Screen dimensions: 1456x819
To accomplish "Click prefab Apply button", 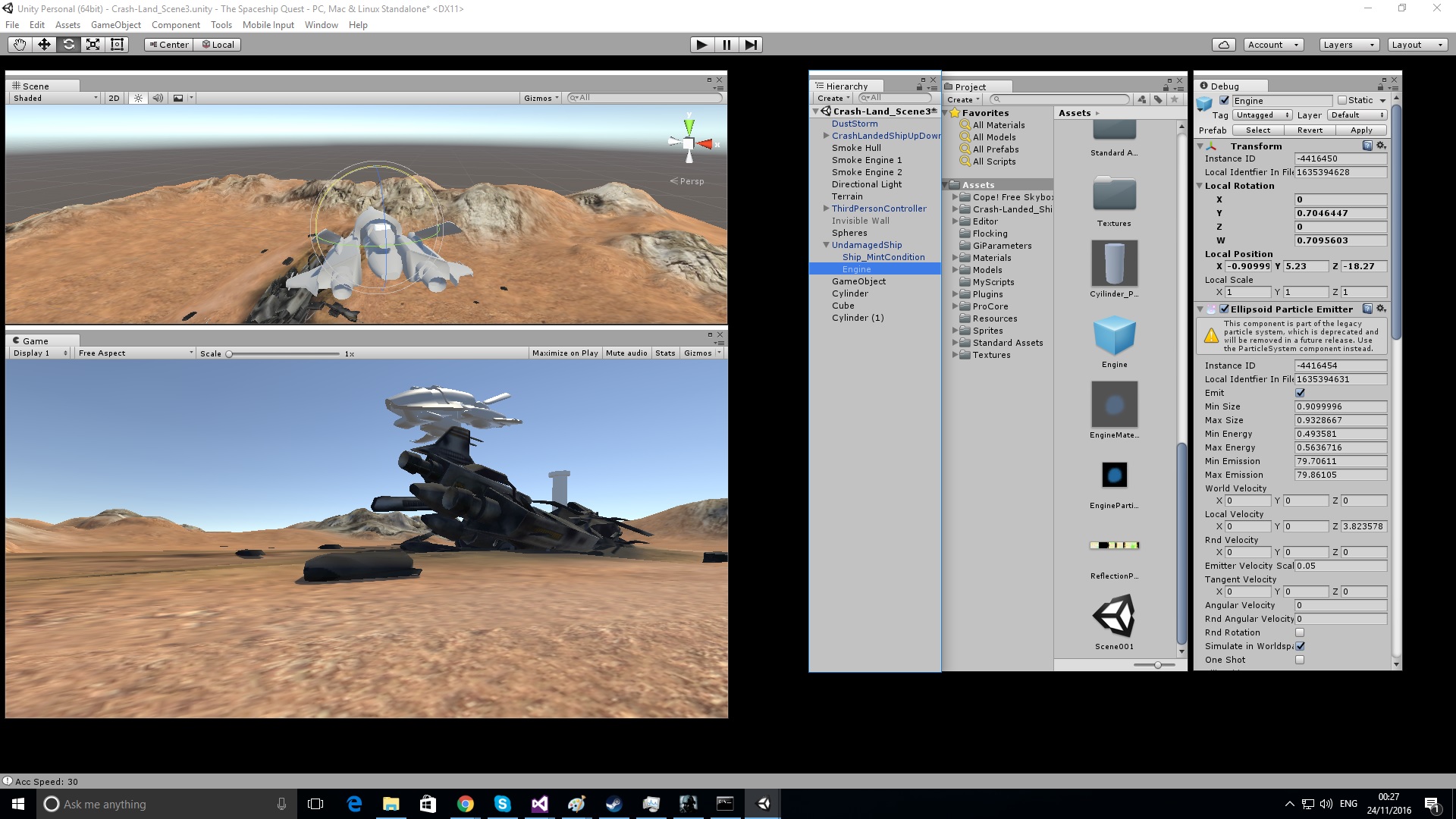I will click(x=1361, y=130).
